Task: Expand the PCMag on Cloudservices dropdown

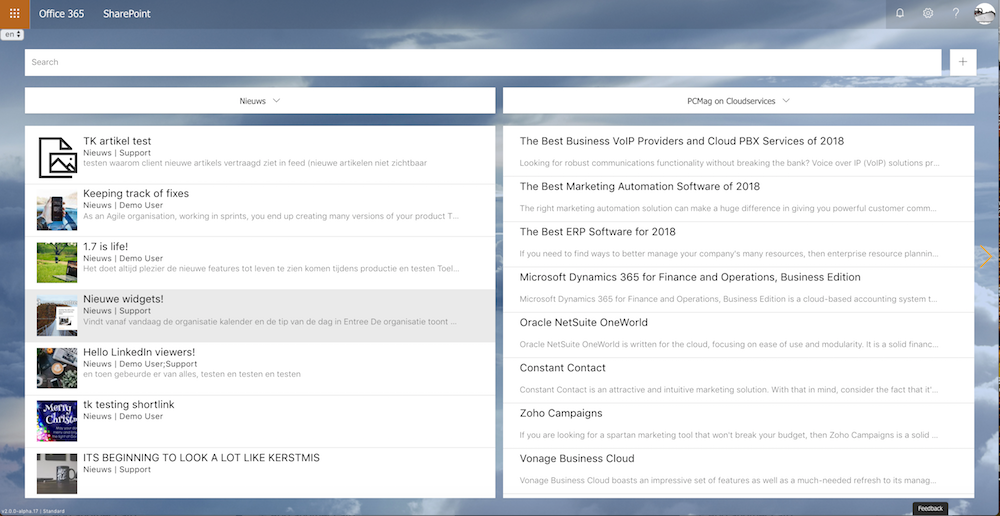Action: [x=739, y=101]
